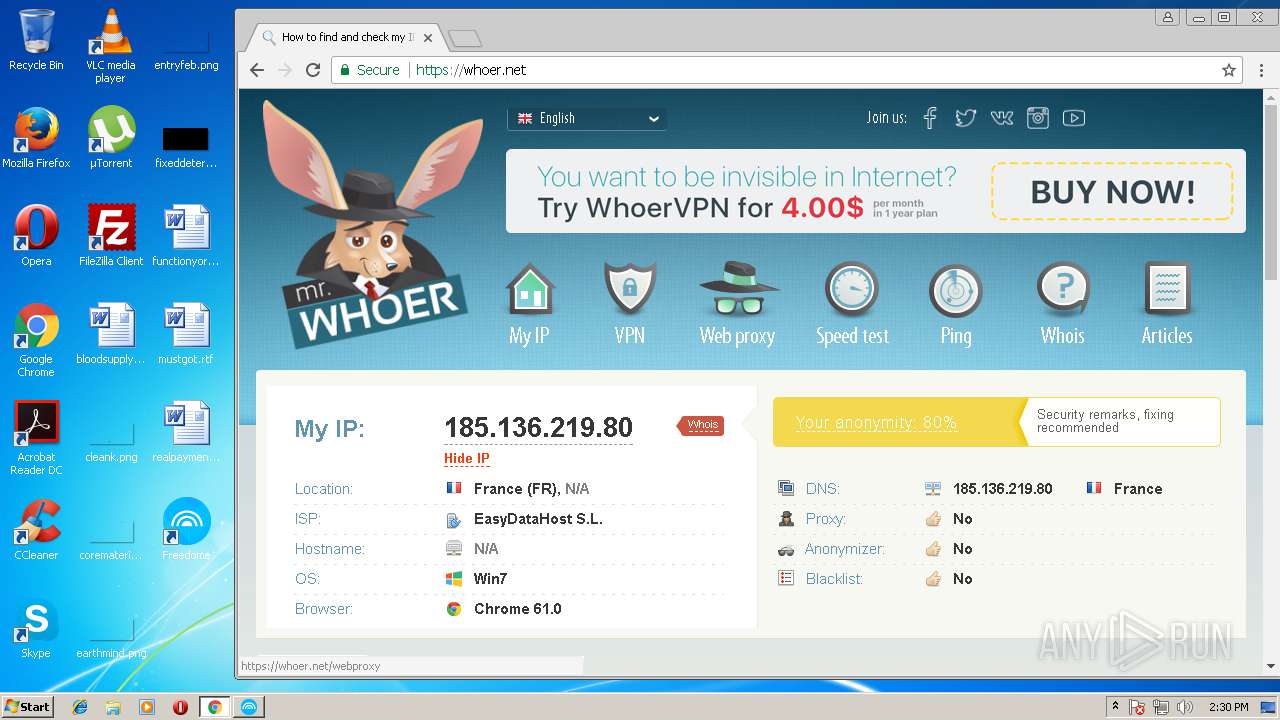Open the Ping radar icon
Viewport: 1280px width, 720px height.
pos(956,290)
